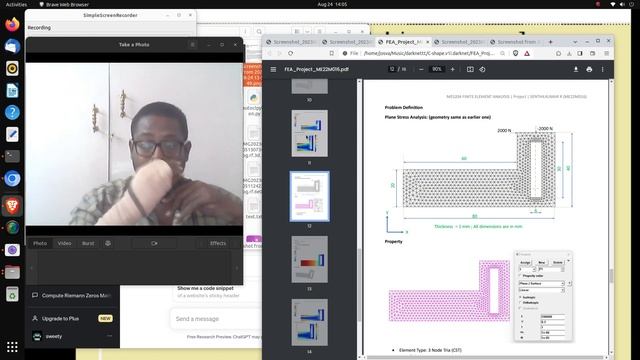Image resolution: width=640 pixels, height=360 pixels.
Task: Open the sweety account menu
Action: point(72,336)
